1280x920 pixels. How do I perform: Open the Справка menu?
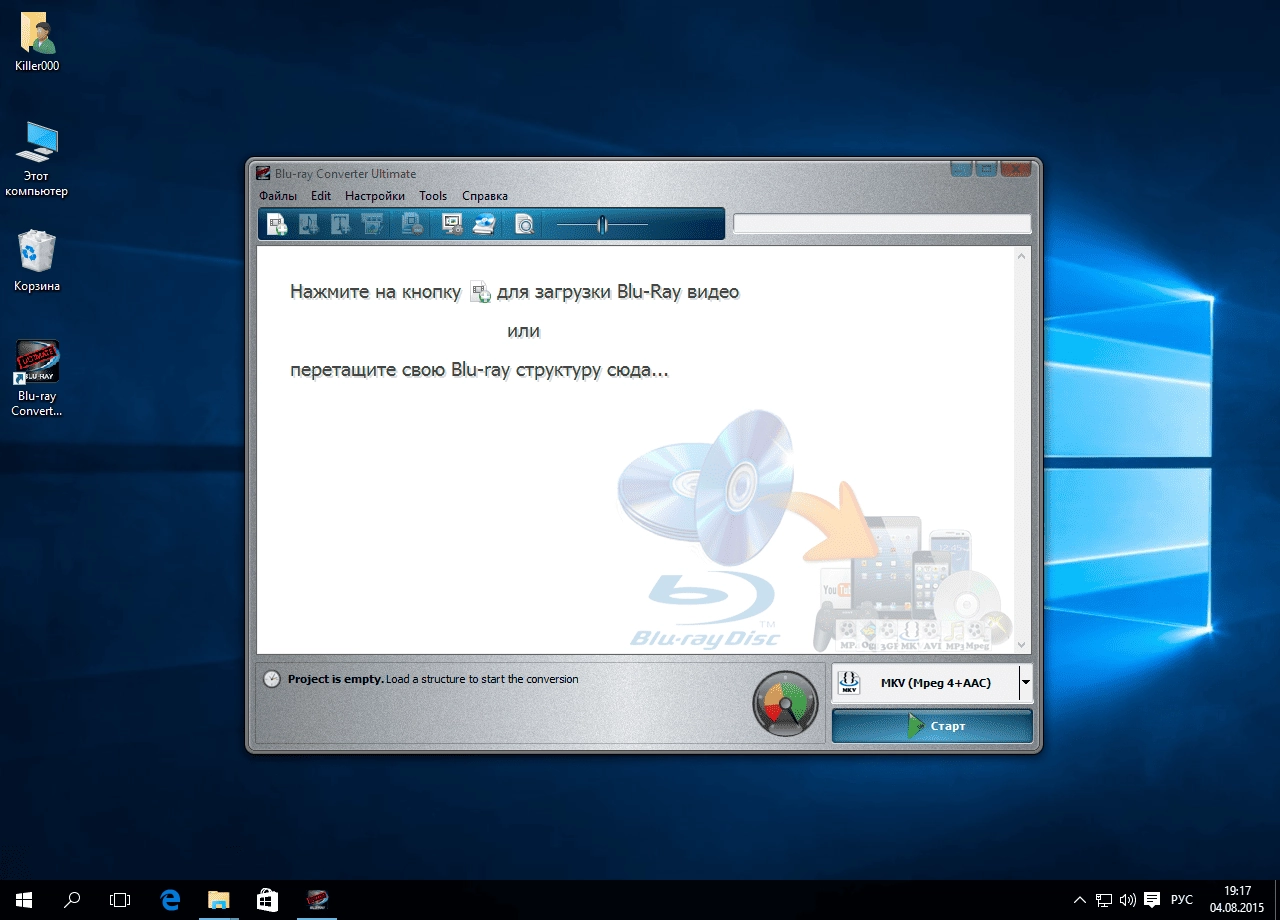pos(485,196)
